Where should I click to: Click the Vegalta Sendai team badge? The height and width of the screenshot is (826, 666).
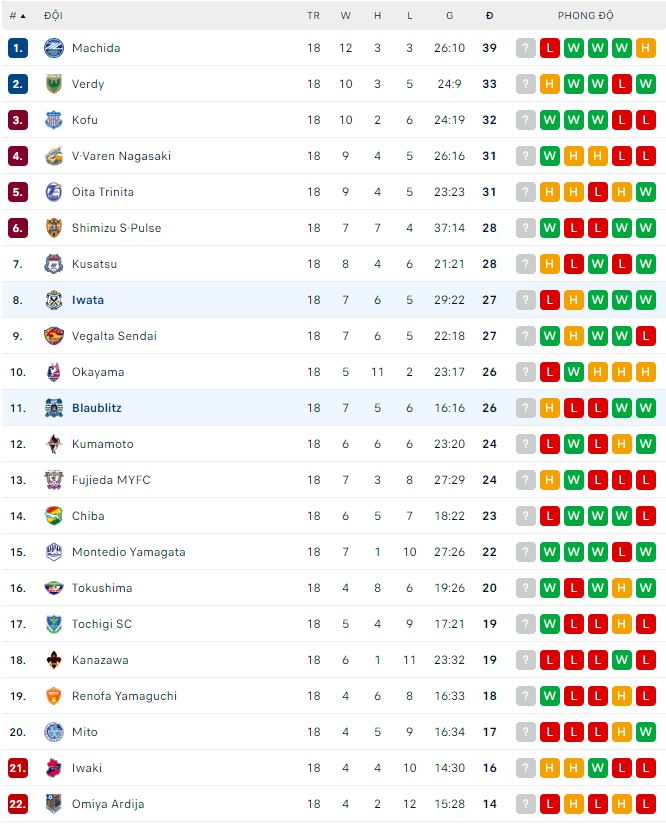(x=54, y=336)
